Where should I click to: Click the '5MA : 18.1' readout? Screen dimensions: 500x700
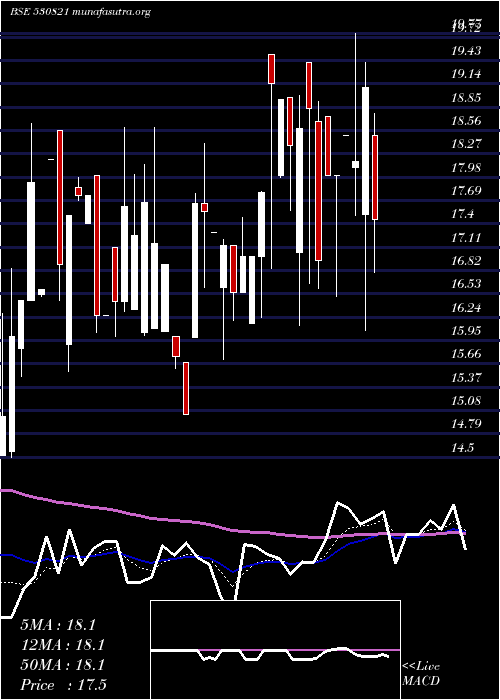(58, 625)
